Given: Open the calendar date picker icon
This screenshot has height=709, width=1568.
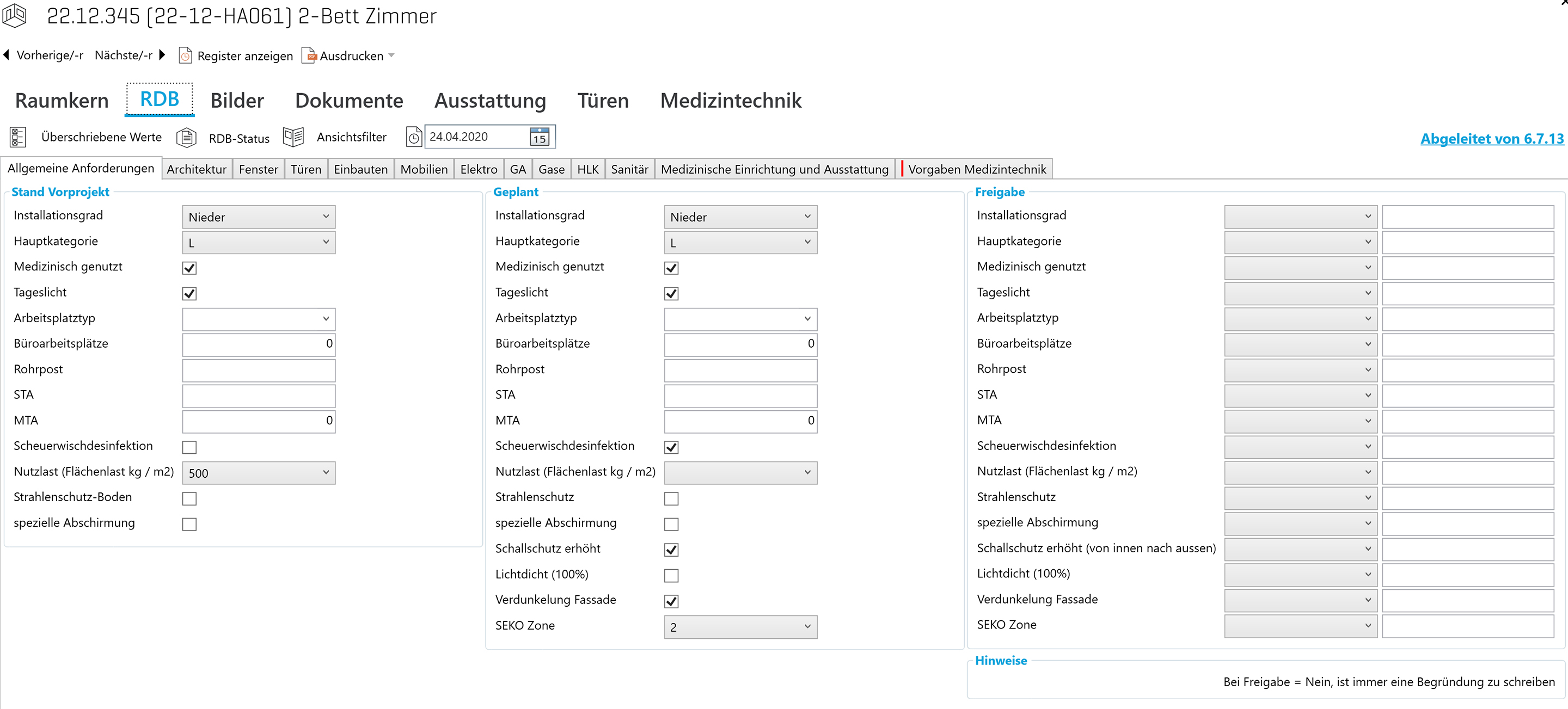Looking at the screenshot, I should (540, 137).
